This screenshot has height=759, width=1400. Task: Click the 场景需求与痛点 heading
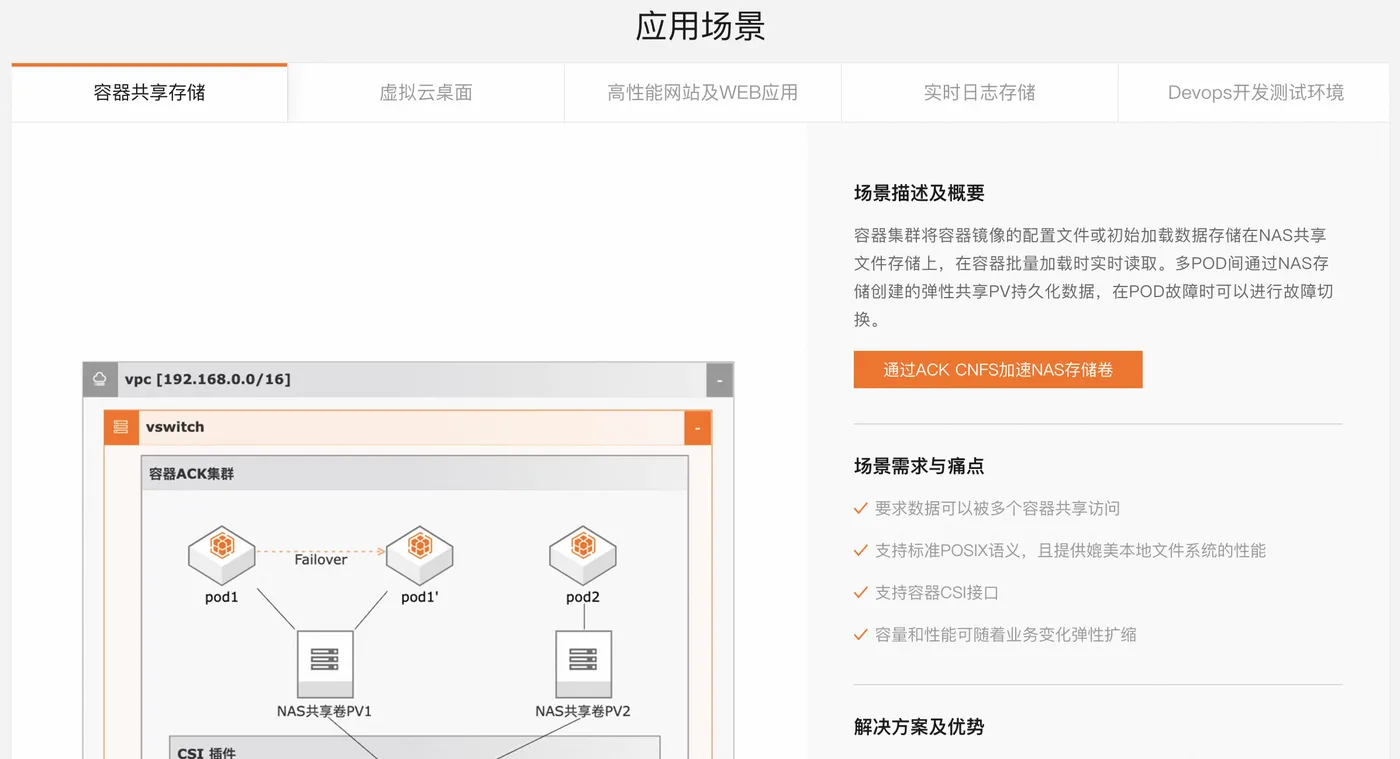(x=919, y=466)
